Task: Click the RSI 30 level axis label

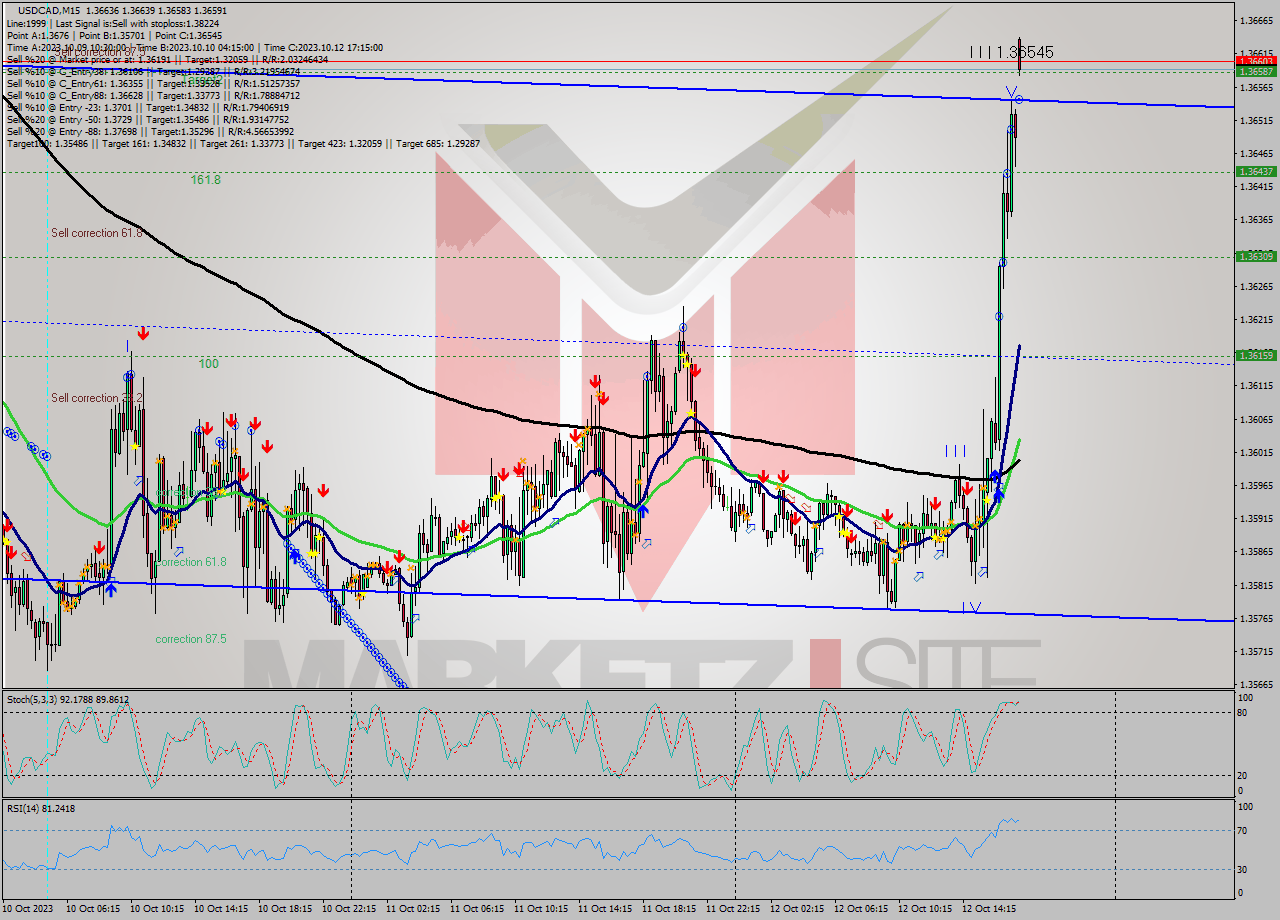Action: (1244, 869)
